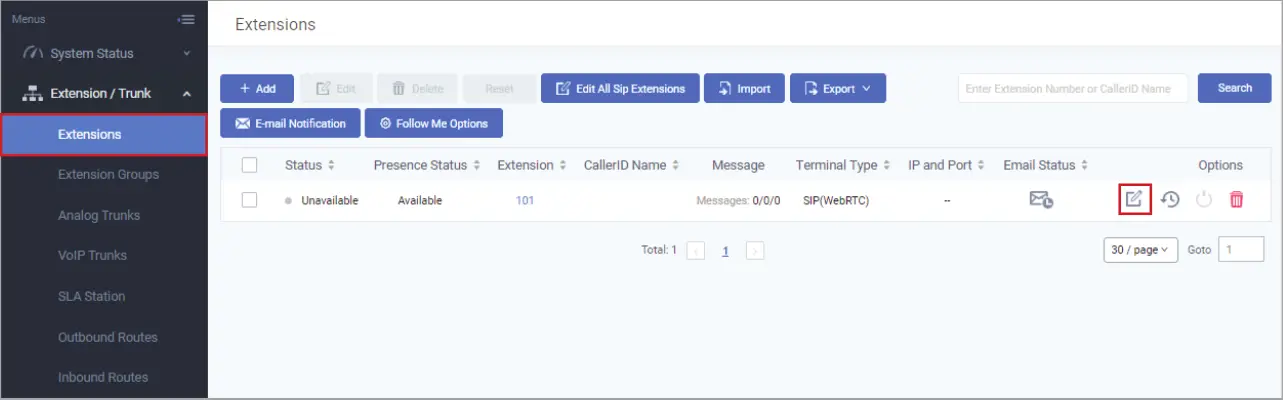This screenshot has width=1283, height=400.
Task: Click the Unavailable status text
Action: point(329,200)
